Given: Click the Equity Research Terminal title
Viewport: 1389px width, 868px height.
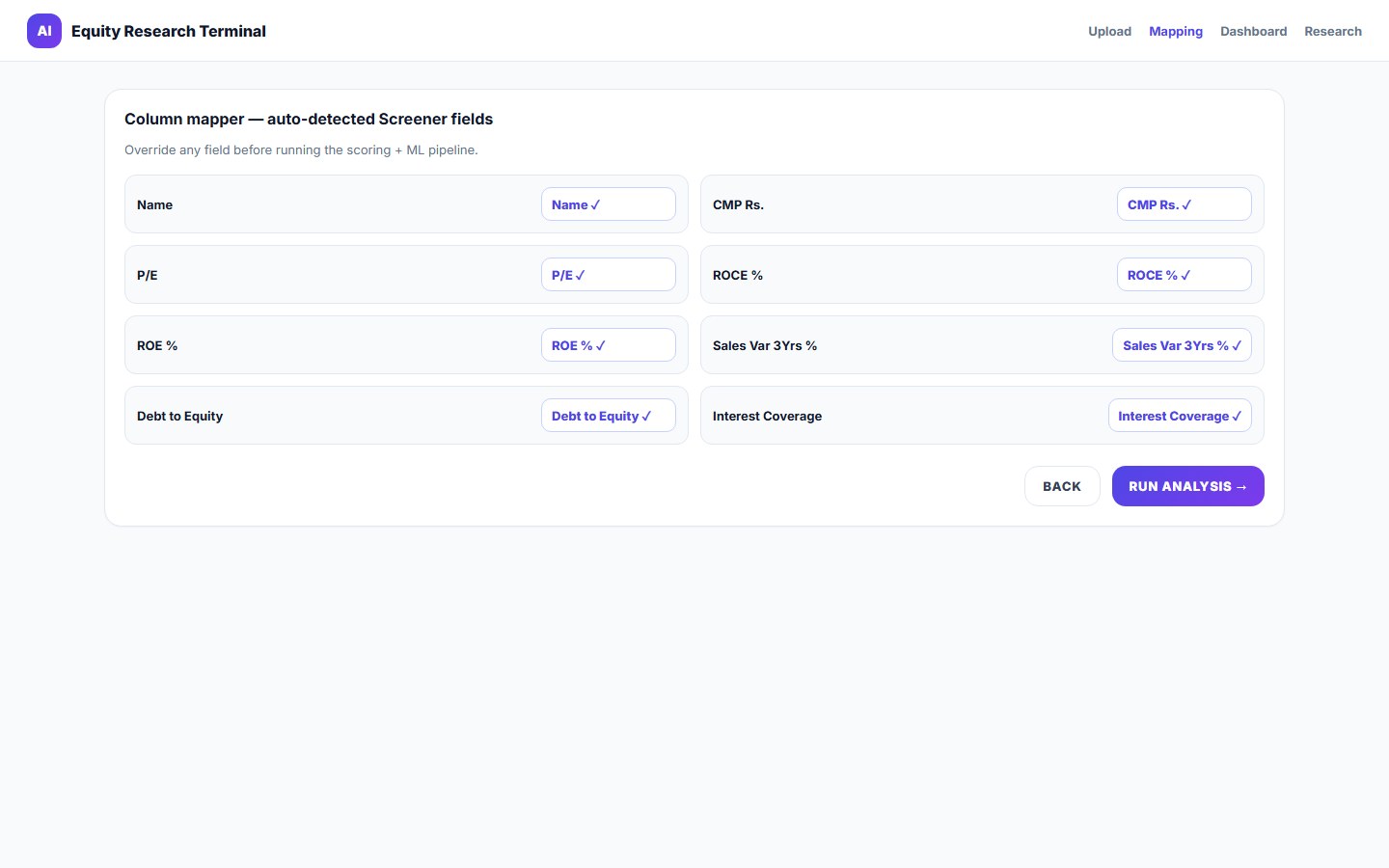Looking at the screenshot, I should pyautogui.click(x=169, y=31).
